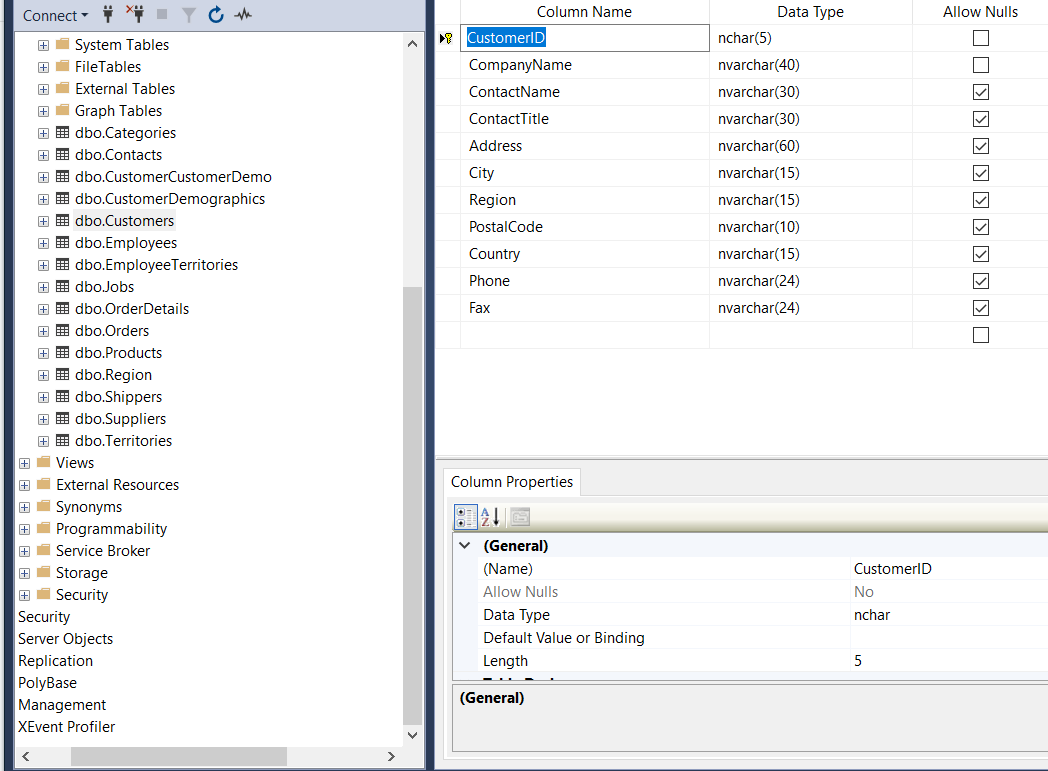Click the Allow Nulls column header
This screenshot has width=1048, height=771.
click(x=980, y=12)
